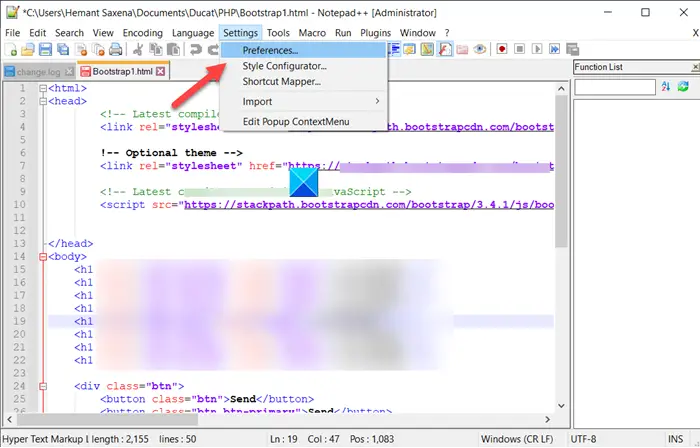Print the file using the printer icon
The height and width of the screenshot is (448, 700).
pos(116,49)
